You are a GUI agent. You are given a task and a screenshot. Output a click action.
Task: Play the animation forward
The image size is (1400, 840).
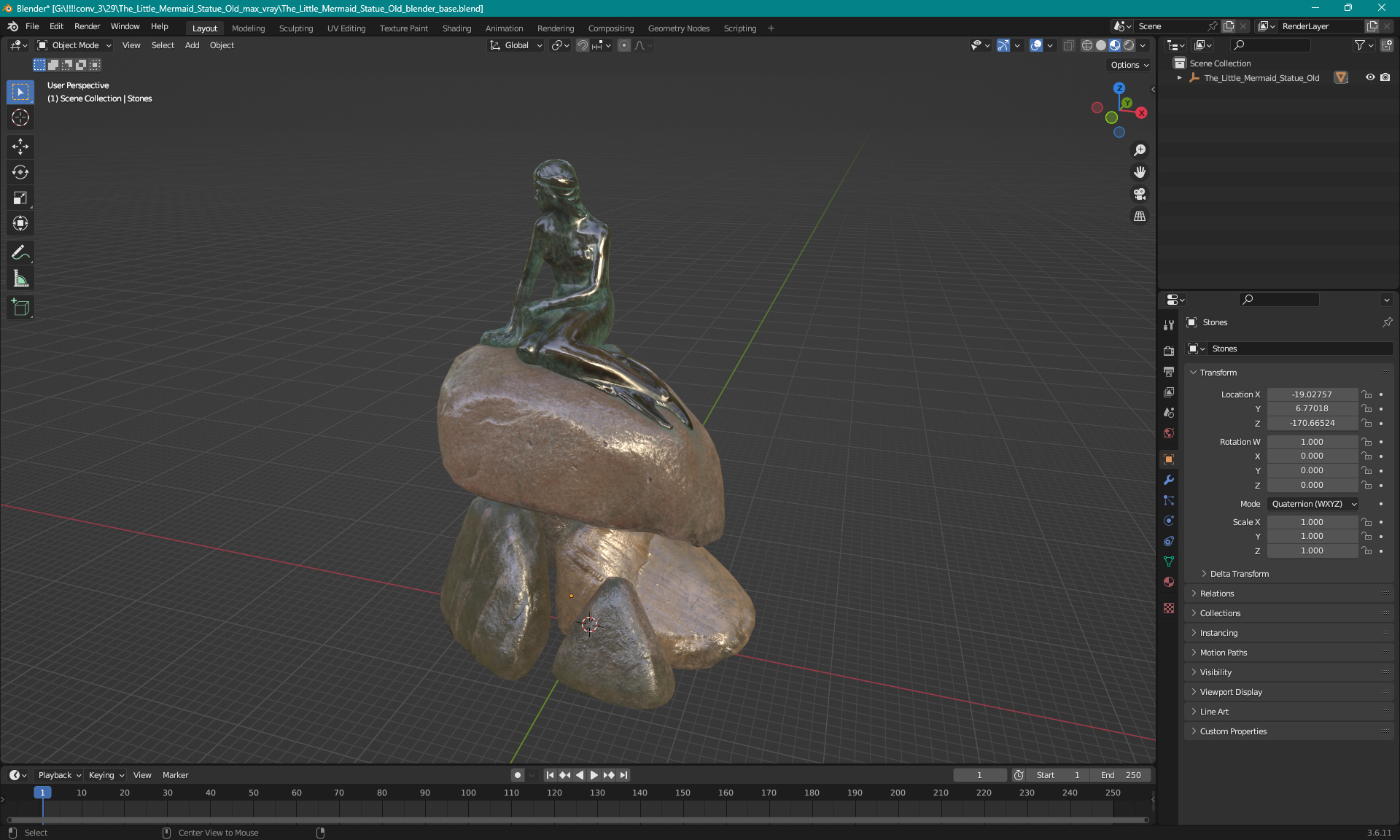pyautogui.click(x=594, y=775)
